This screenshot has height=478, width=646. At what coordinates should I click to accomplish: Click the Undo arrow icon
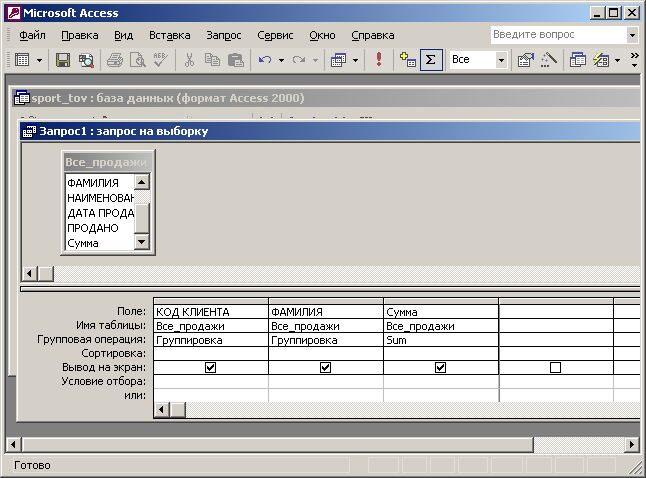coord(265,60)
